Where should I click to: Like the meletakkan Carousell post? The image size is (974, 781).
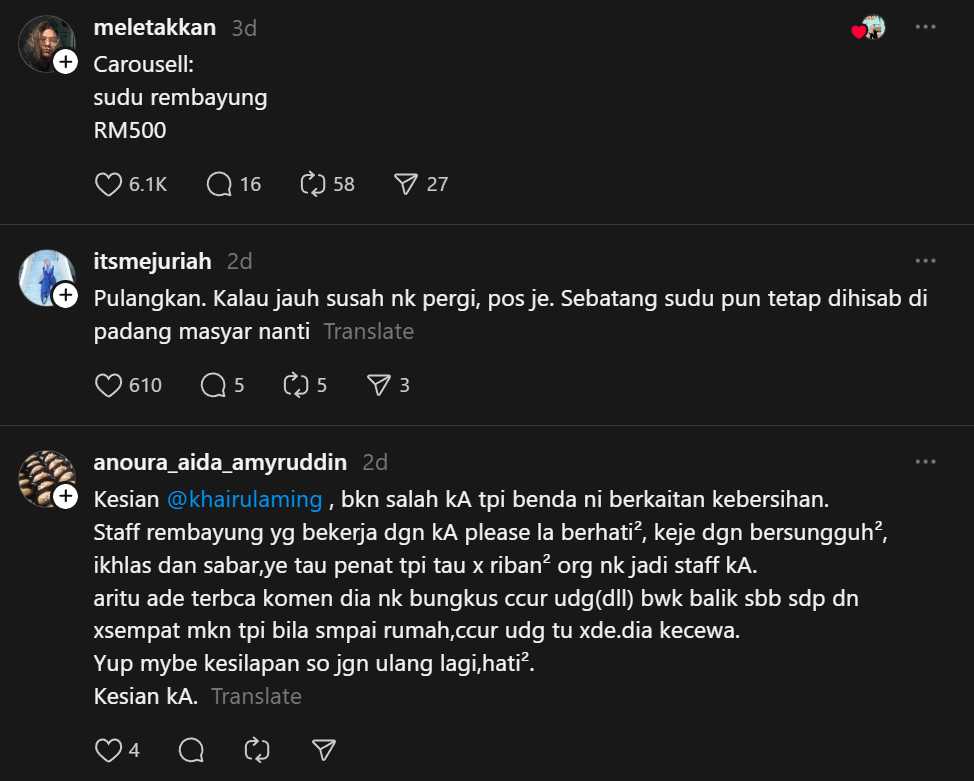[x=108, y=184]
